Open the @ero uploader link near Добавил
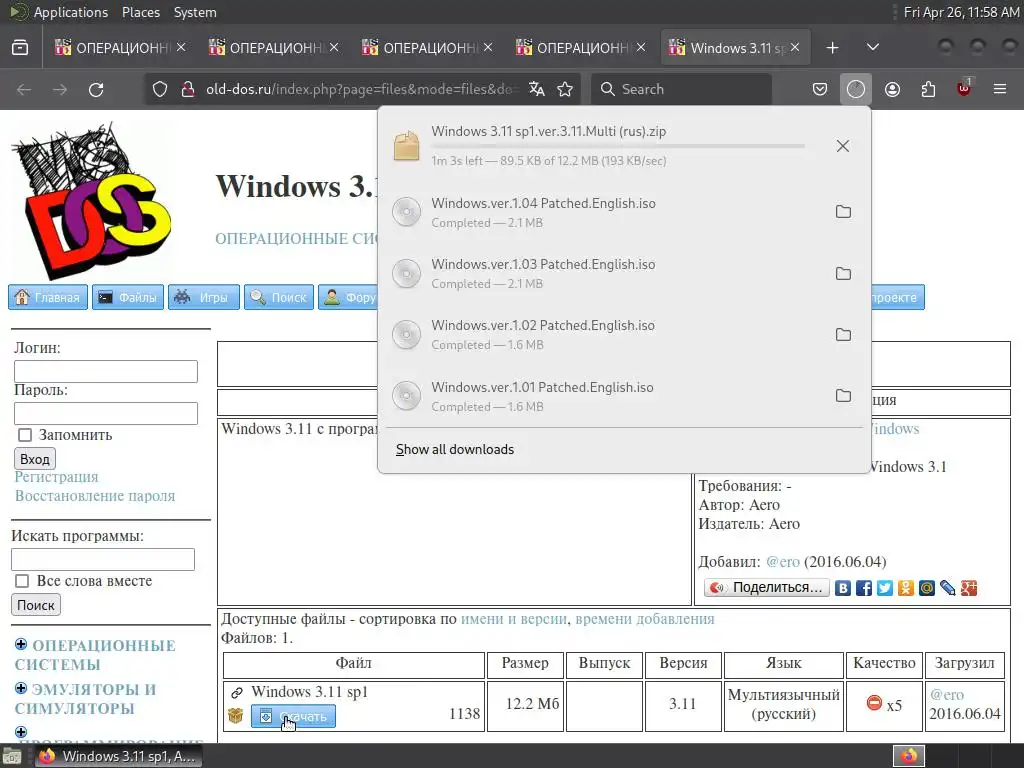Screen dimensions: 1024x768 (782, 562)
